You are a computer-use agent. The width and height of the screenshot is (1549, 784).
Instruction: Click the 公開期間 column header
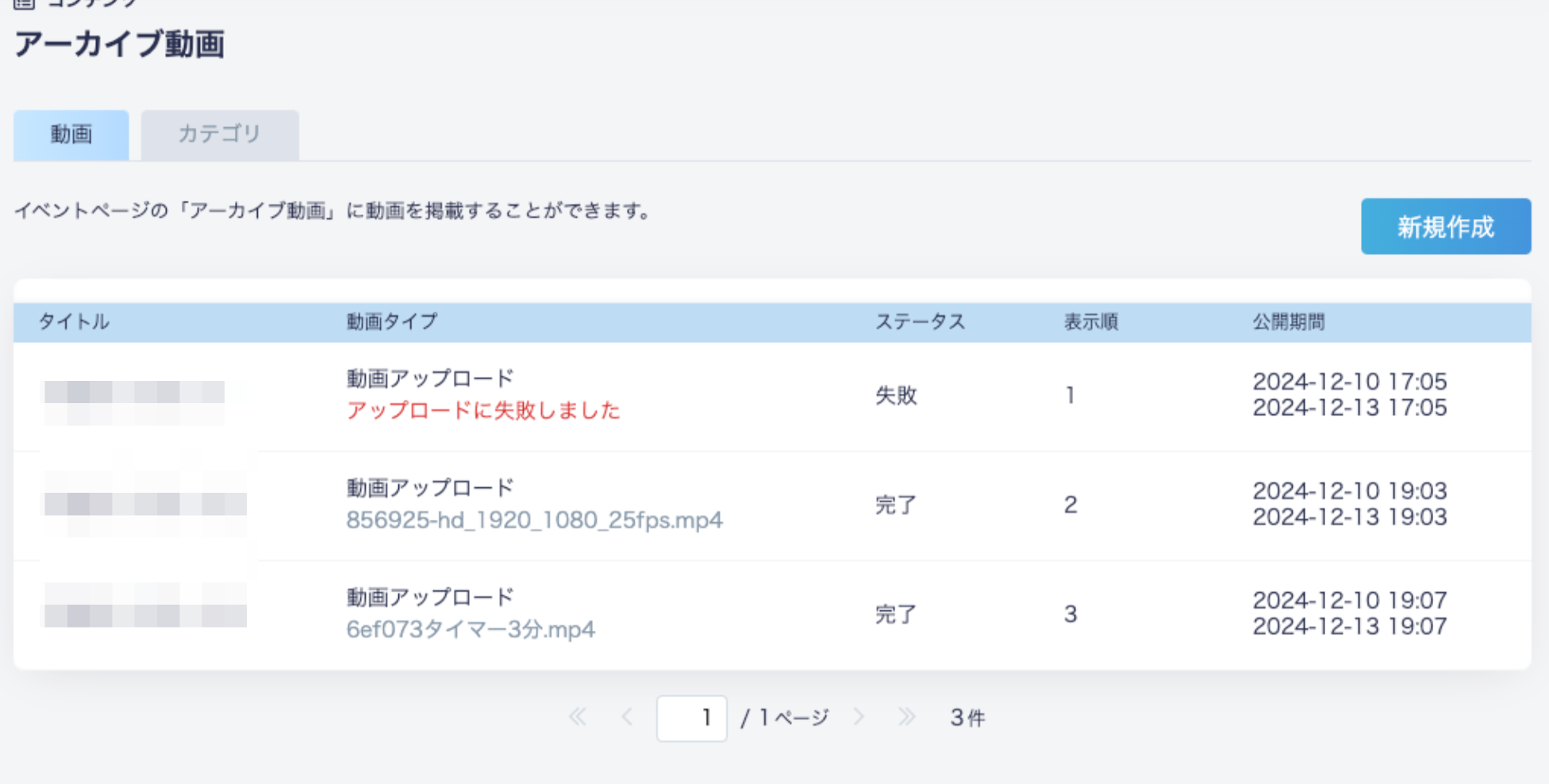(1289, 321)
